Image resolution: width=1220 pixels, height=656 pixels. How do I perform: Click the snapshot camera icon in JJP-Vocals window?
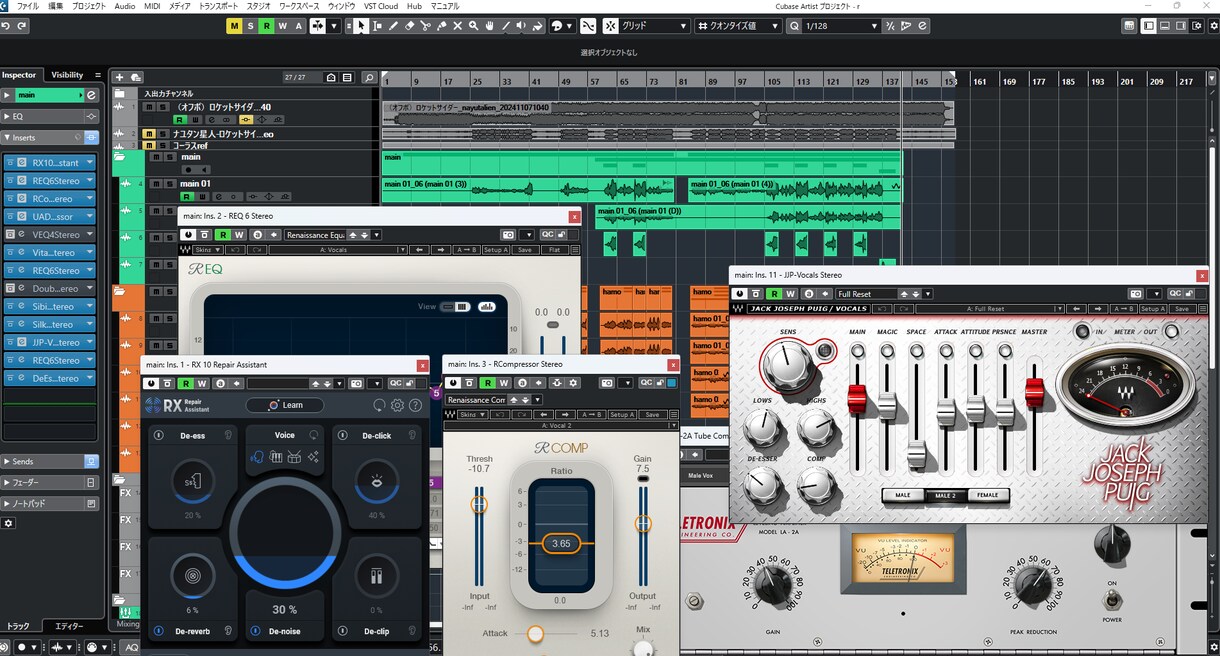(1136, 294)
